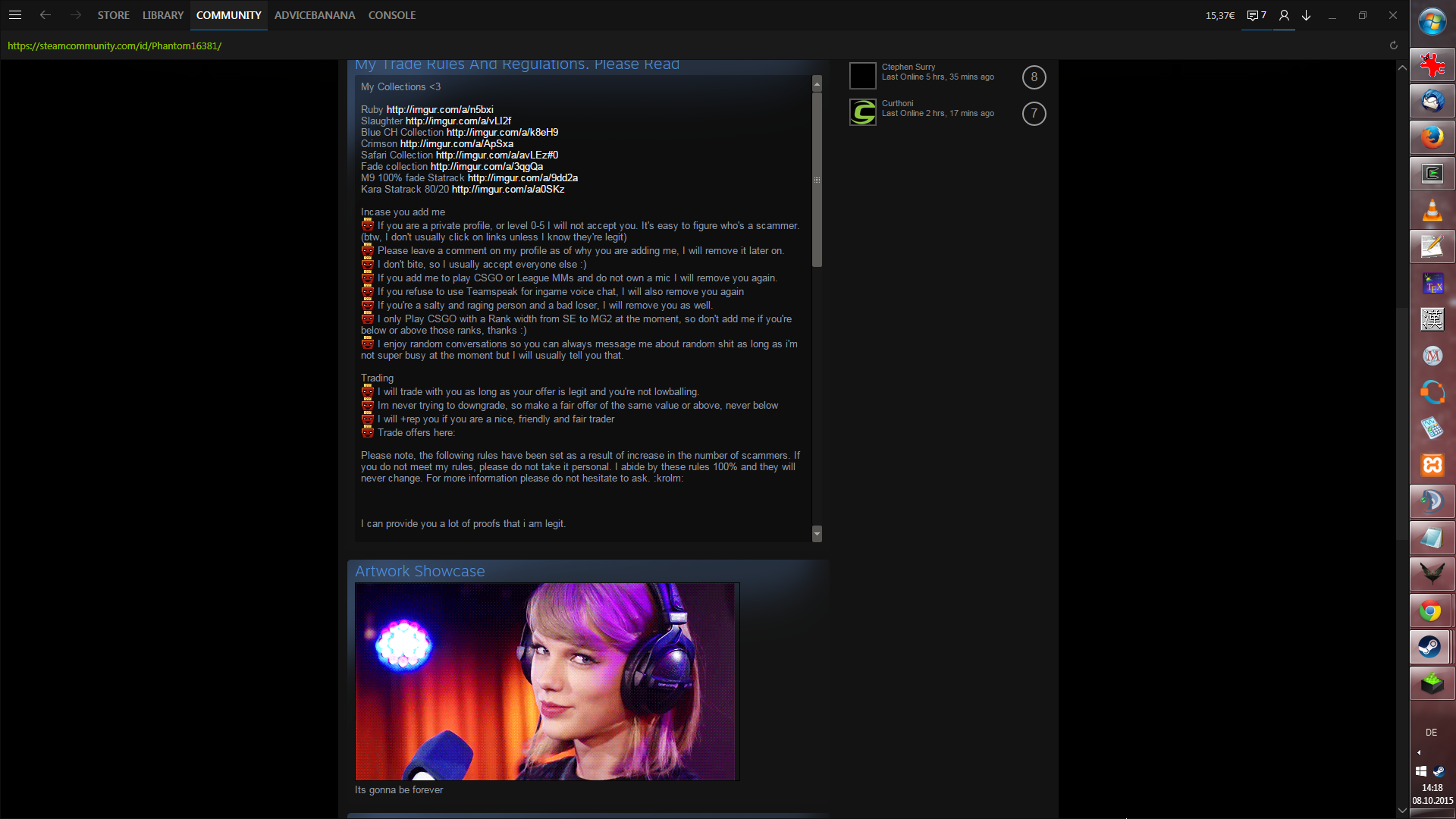Launch Firefox from the taskbar
This screenshot has height=819, width=1456.
(x=1431, y=137)
